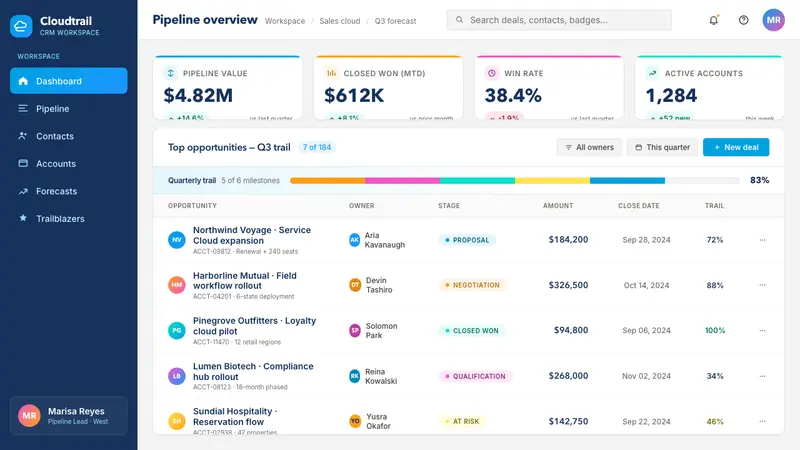
Task: Click the Nov 02, 2024 close date
Action: (646, 376)
